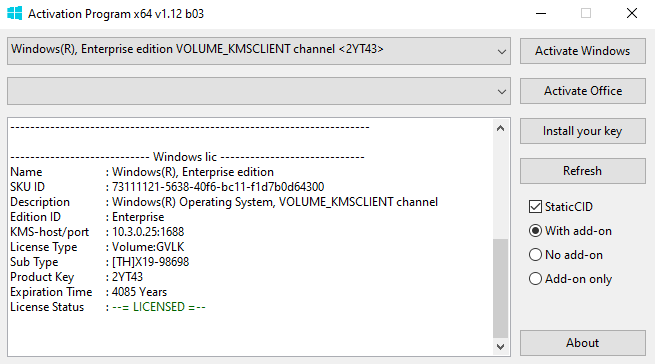Viewport: 655px width, 364px height.
Task: Click the Activate Windows button
Action: (583, 51)
